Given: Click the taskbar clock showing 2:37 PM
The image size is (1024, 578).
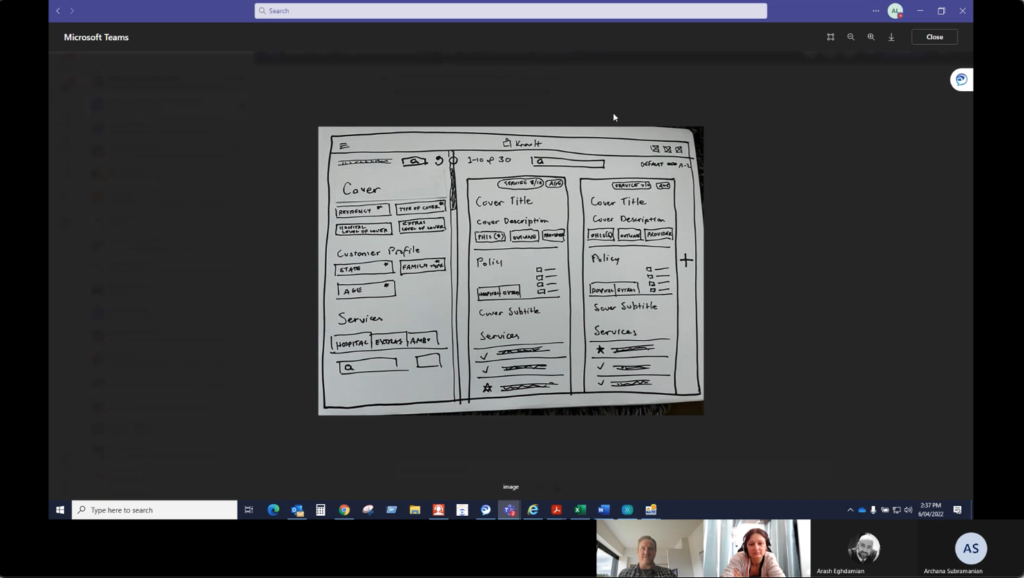Looking at the screenshot, I should pyautogui.click(x=932, y=510).
